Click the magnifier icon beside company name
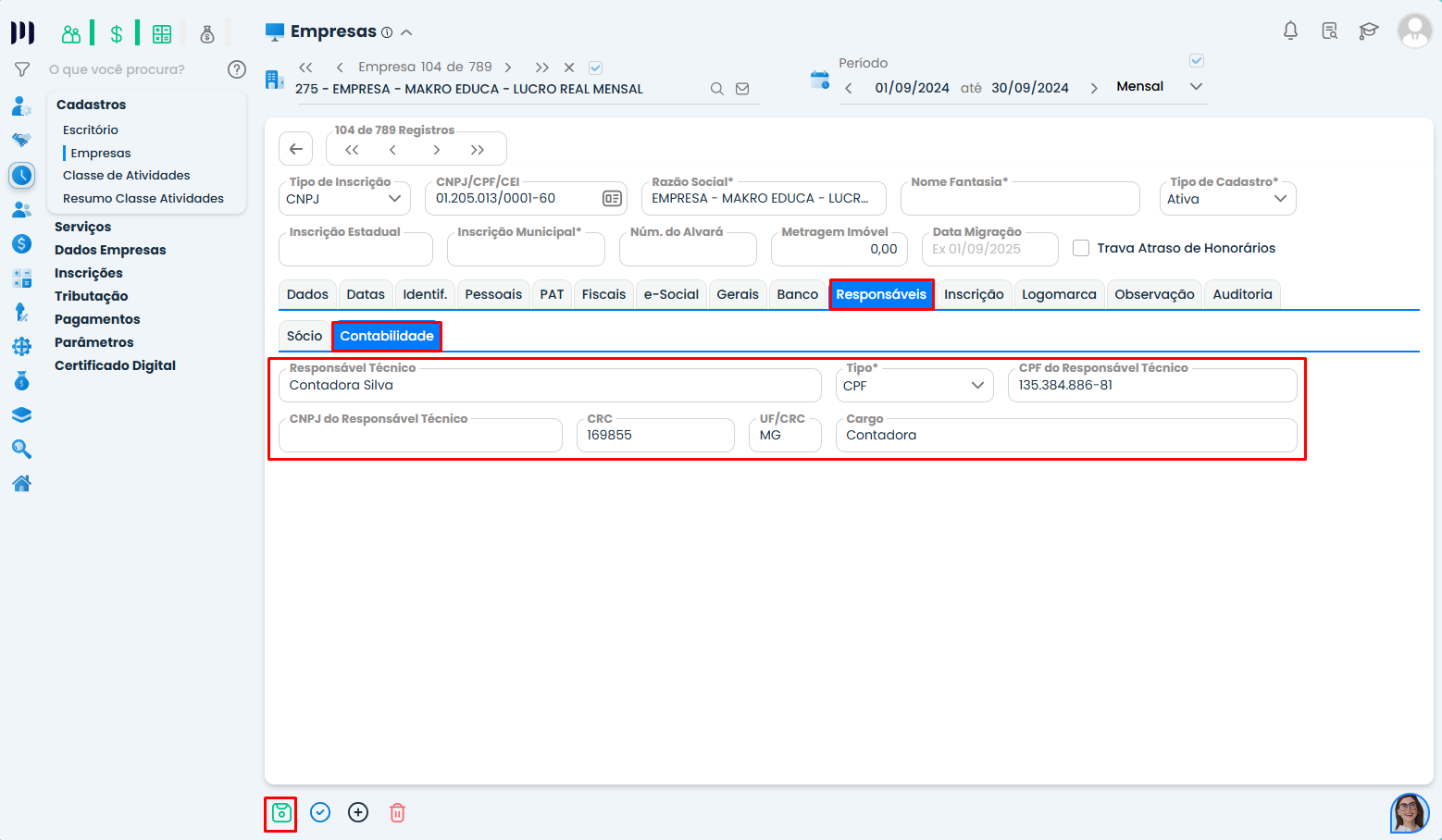 [x=717, y=89]
